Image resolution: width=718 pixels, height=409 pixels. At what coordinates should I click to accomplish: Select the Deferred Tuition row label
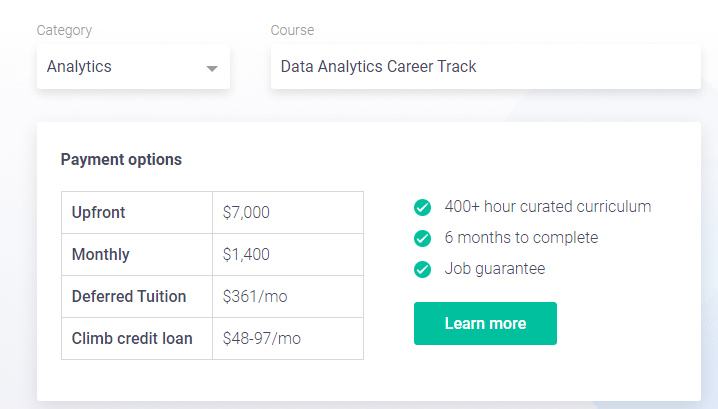[129, 296]
